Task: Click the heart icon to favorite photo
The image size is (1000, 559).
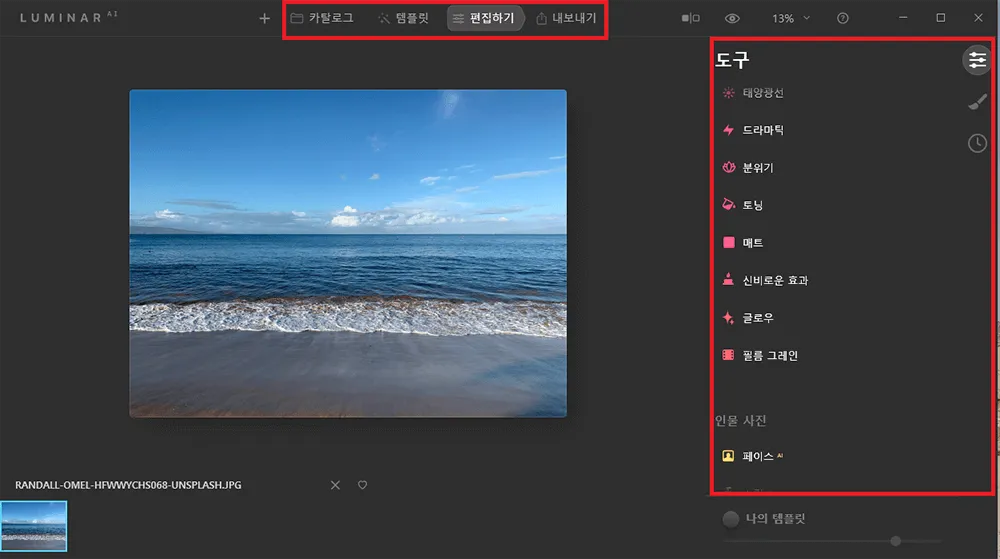Action: tap(363, 485)
